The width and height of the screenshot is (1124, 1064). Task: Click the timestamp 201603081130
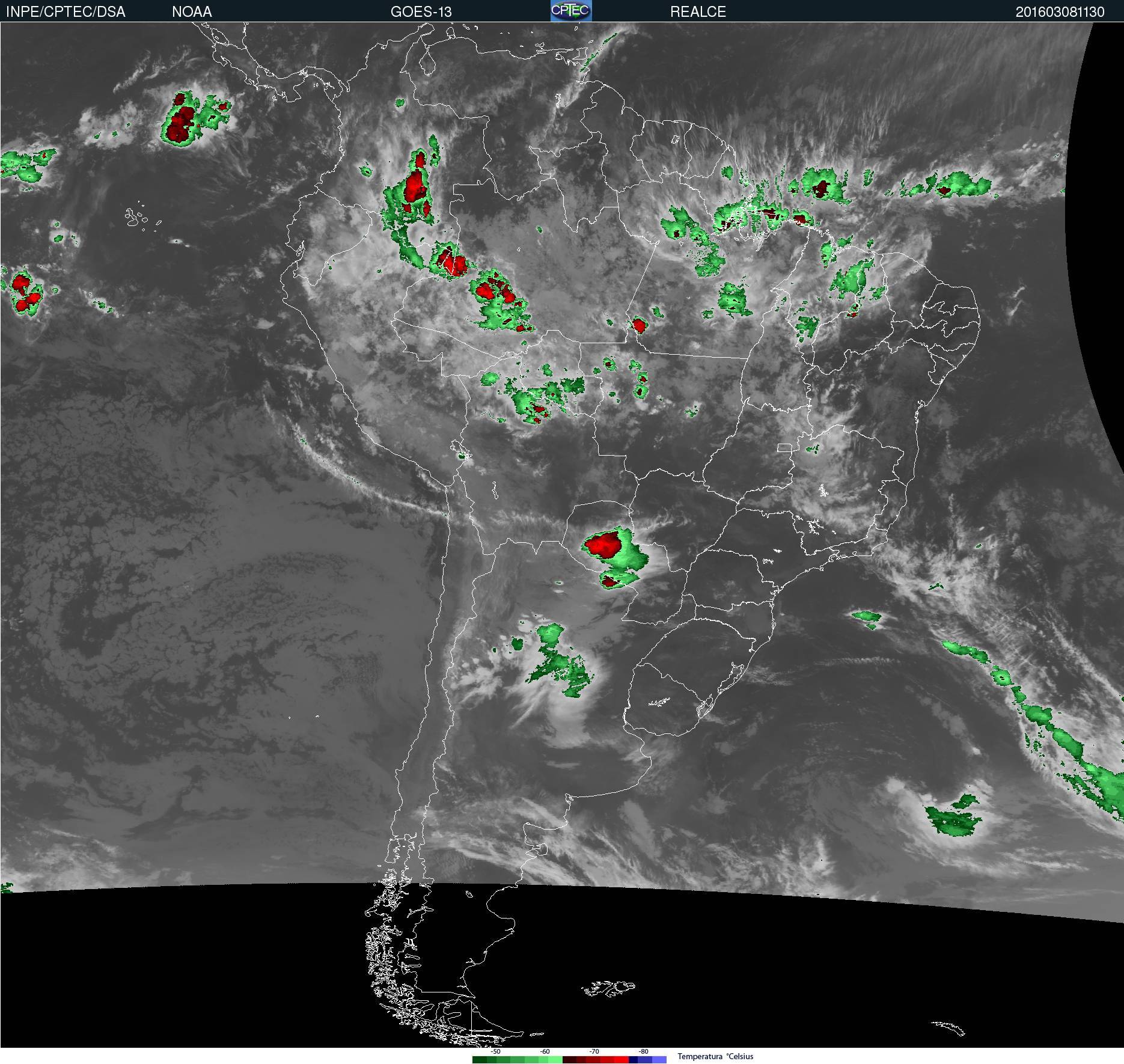[1060, 12]
